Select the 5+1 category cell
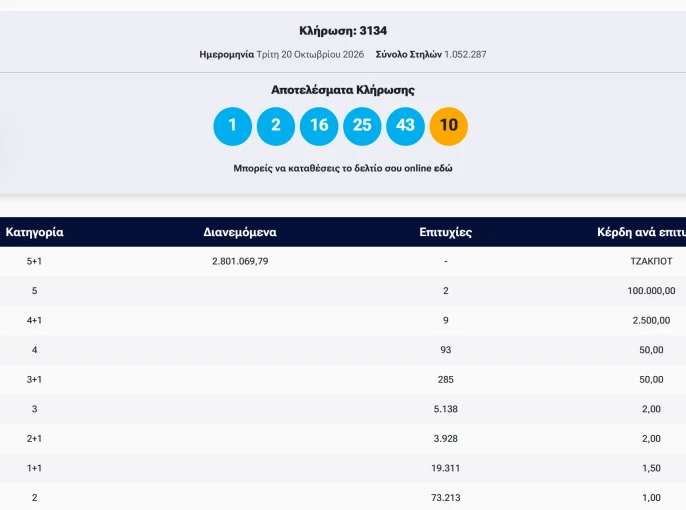 (34, 261)
